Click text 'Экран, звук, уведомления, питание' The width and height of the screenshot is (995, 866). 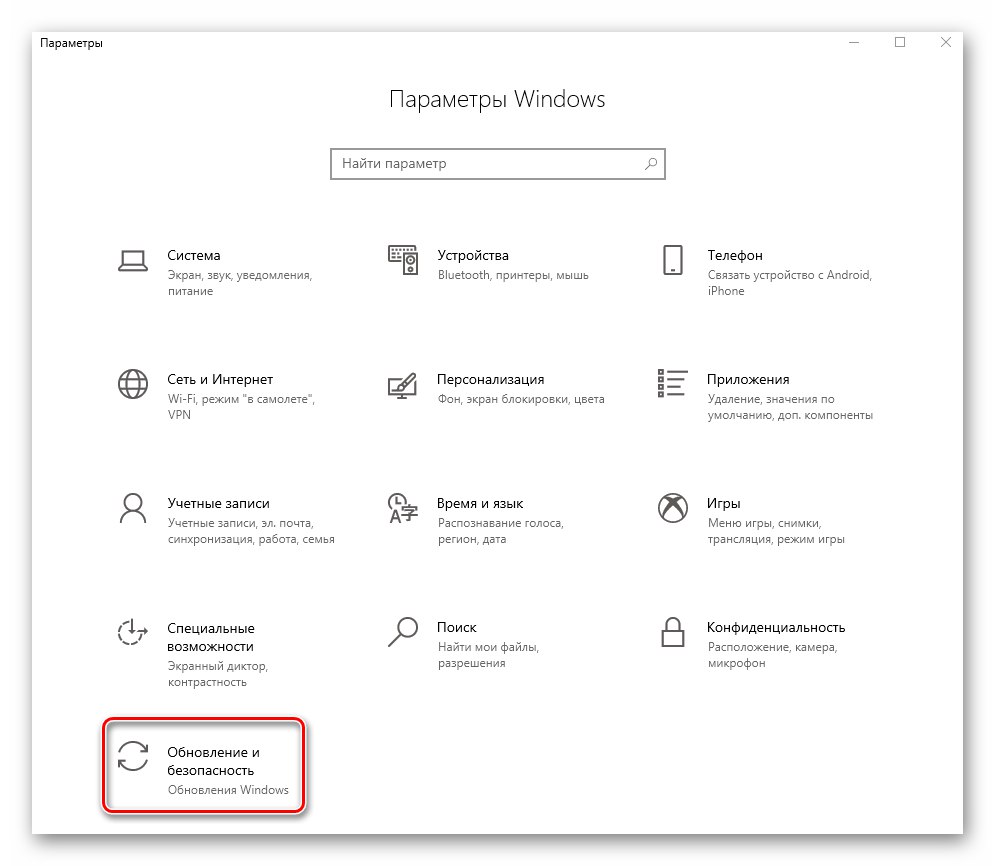(x=240, y=283)
